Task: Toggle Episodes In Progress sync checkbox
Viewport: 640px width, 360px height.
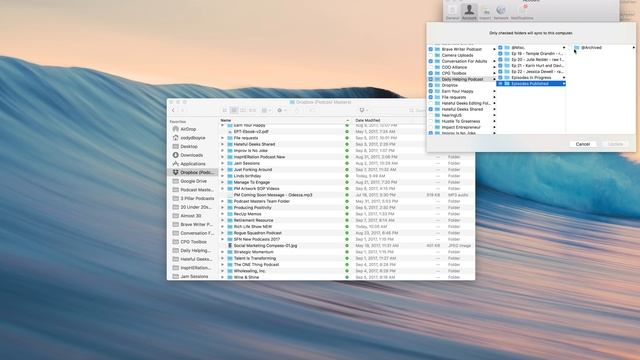Action: pos(500,78)
